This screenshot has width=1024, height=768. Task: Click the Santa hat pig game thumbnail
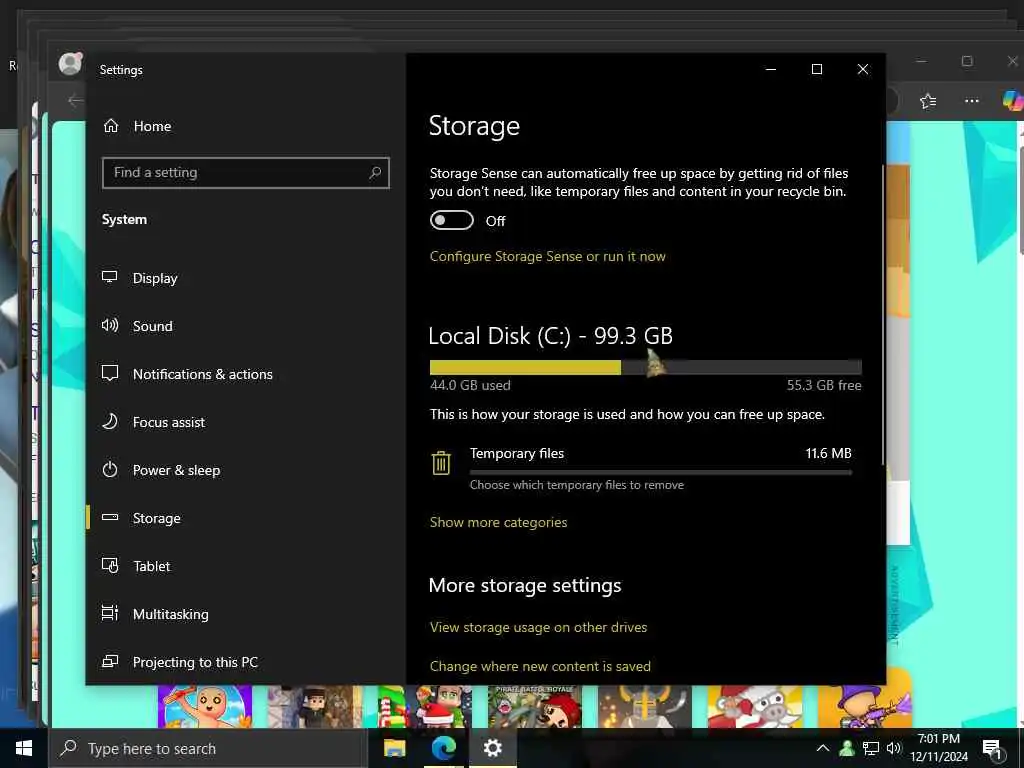[x=754, y=706]
